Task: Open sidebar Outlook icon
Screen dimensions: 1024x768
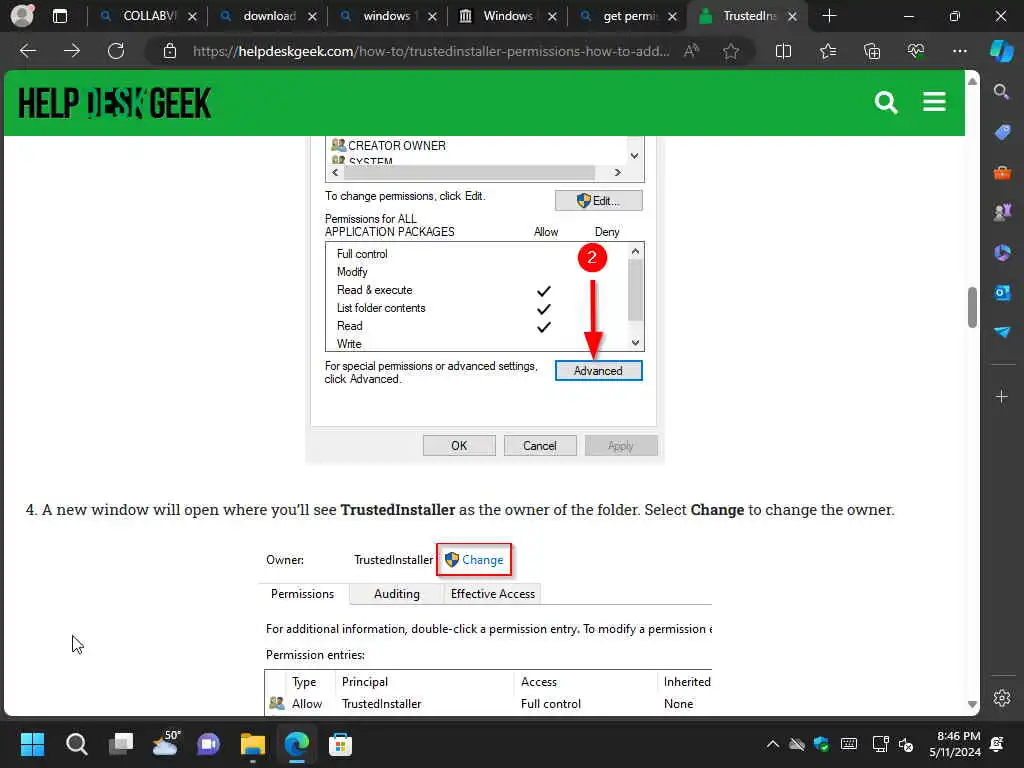Action: click(x=1002, y=293)
